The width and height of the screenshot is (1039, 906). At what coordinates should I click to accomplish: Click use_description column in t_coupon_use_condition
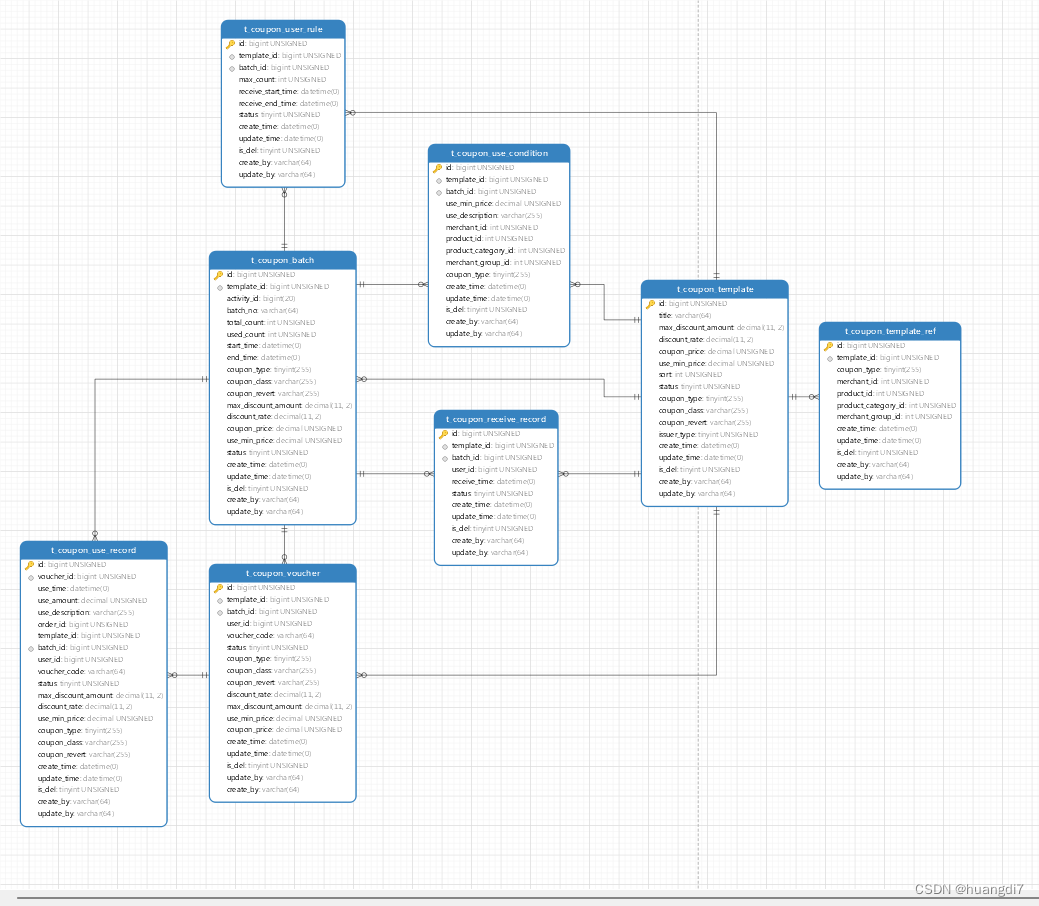coord(494,215)
